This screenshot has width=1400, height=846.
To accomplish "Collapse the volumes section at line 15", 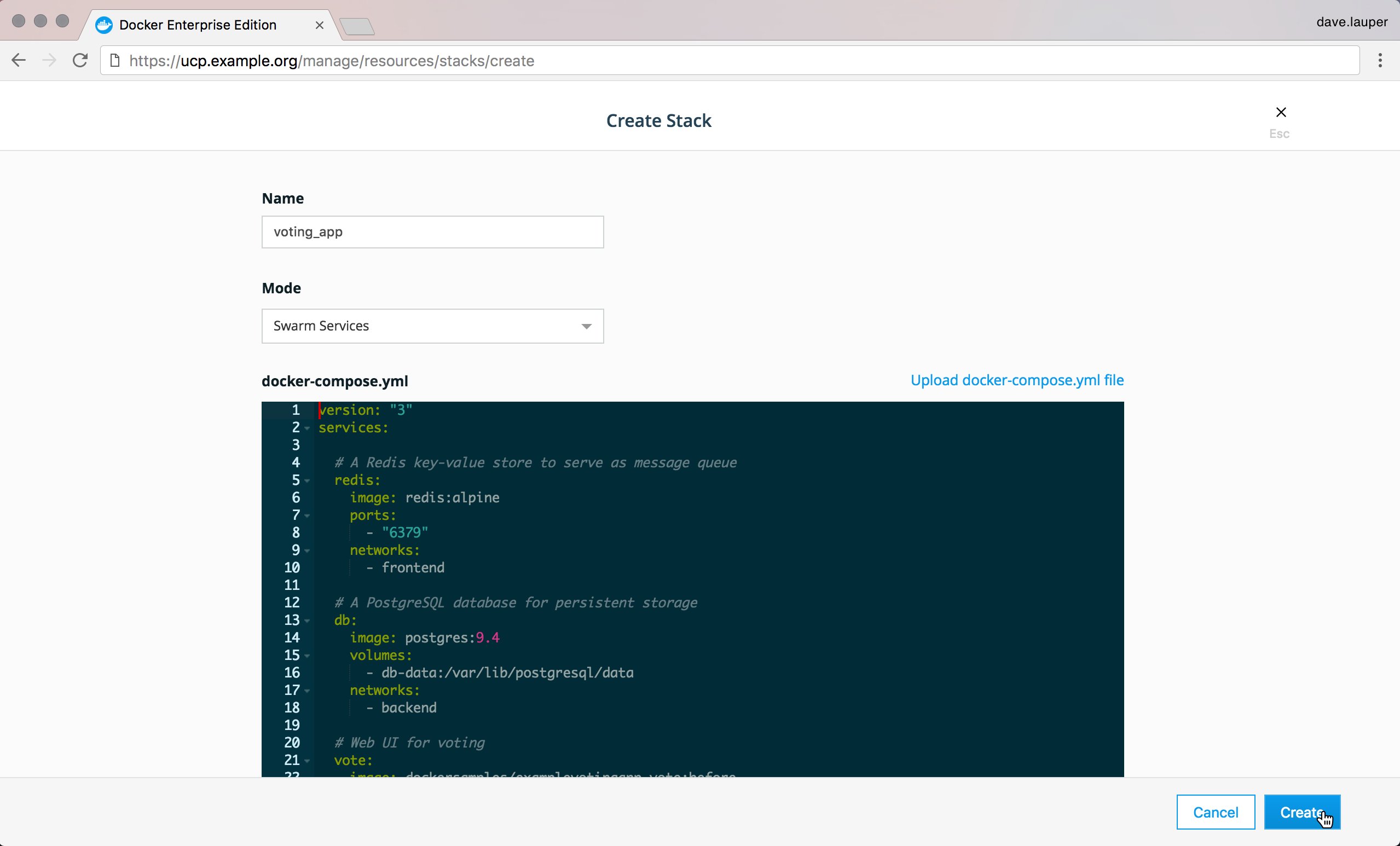I will 308,656.
